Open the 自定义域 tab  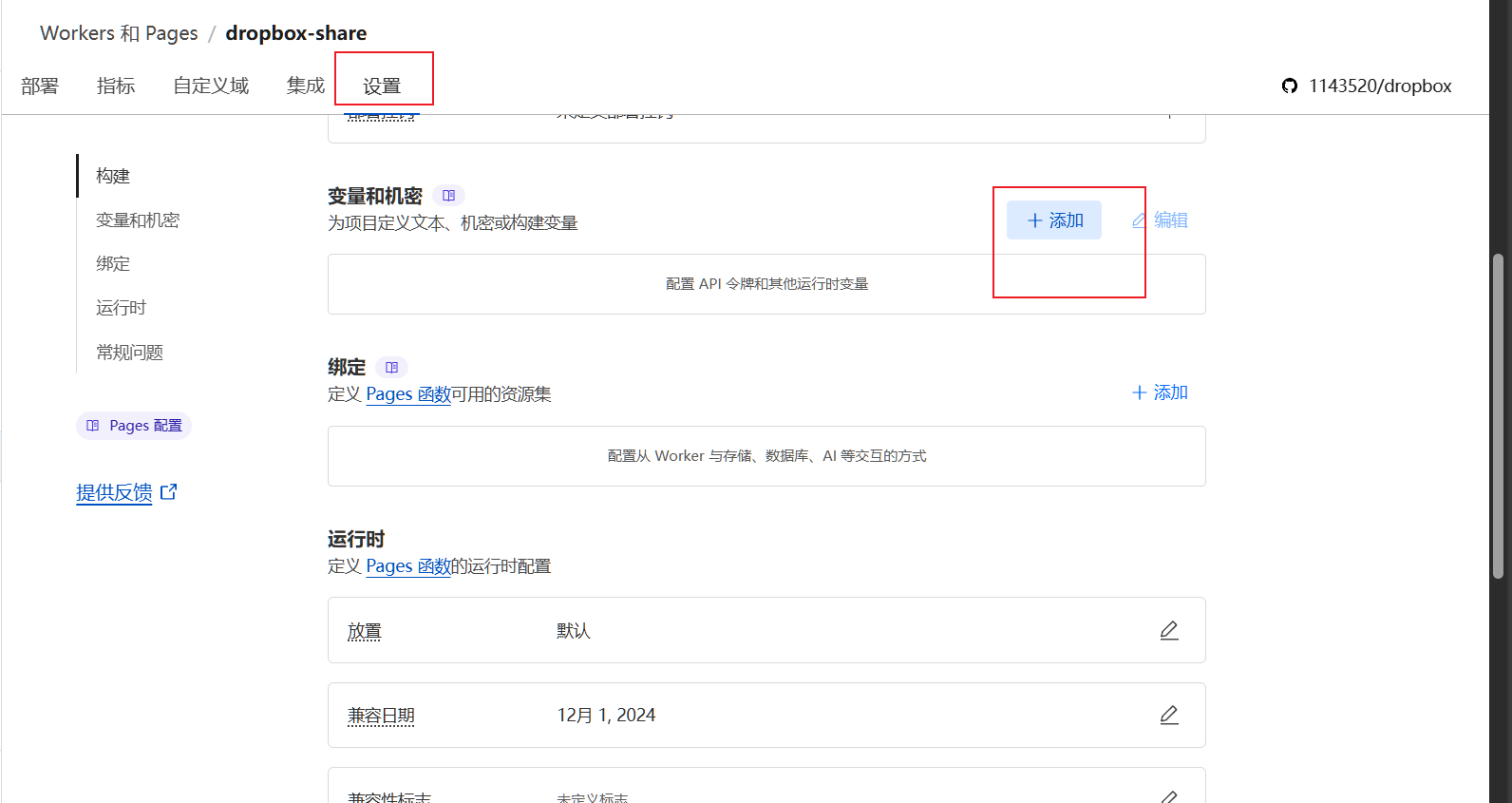tap(211, 86)
